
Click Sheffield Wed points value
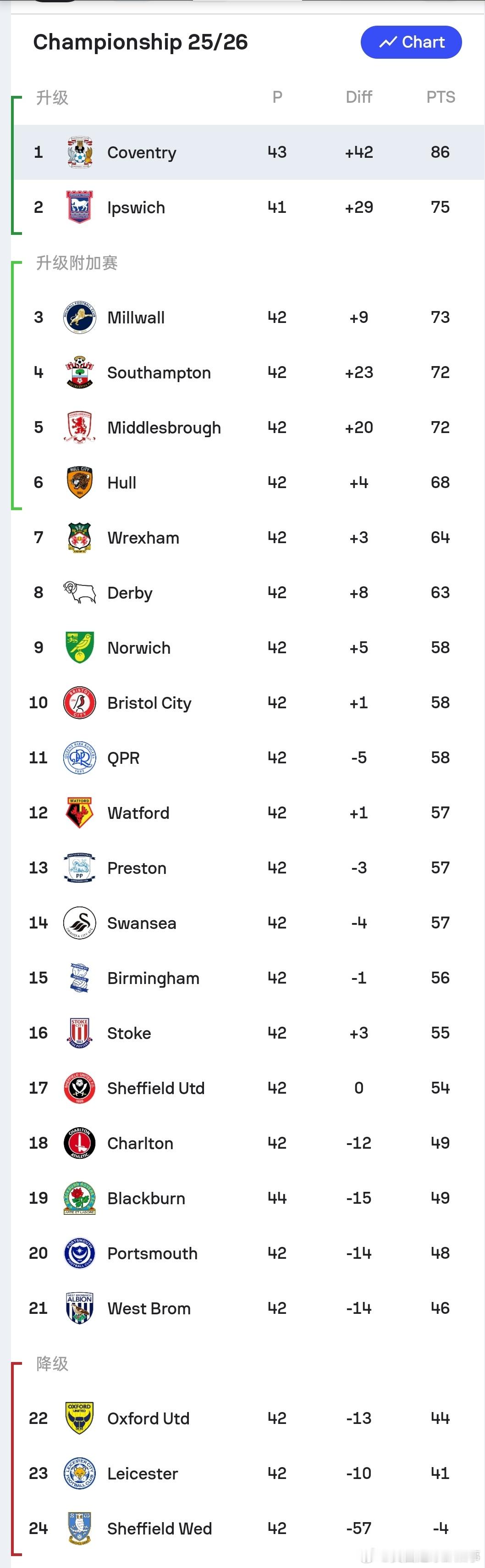pyautogui.click(x=441, y=1529)
